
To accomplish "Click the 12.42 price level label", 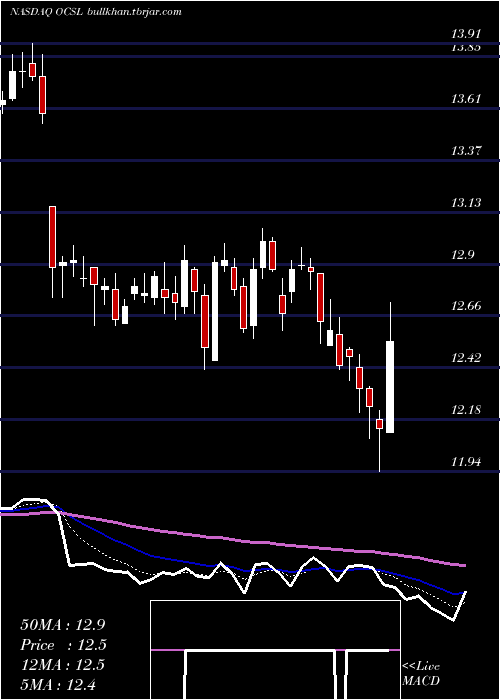I will click(x=466, y=358).
